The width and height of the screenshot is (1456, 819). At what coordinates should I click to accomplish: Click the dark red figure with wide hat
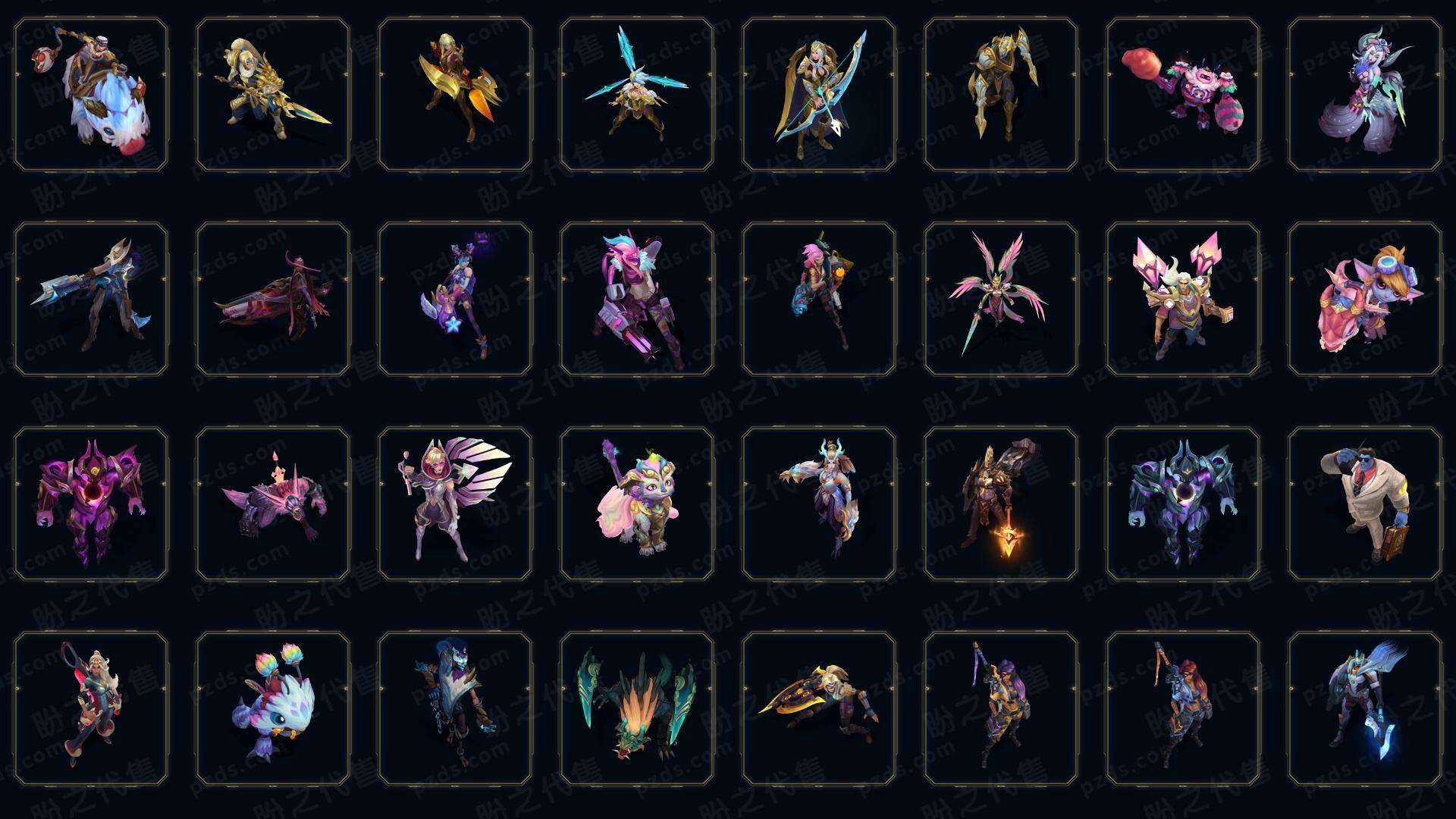point(273,299)
